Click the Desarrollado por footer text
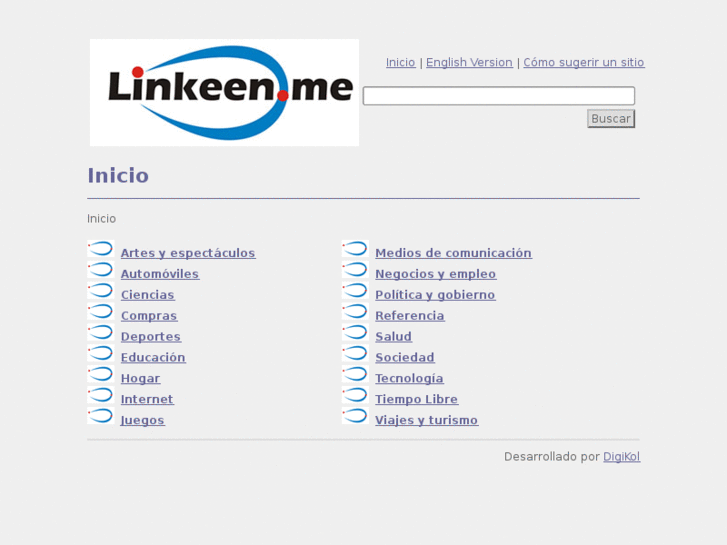The width and height of the screenshot is (727, 545). click(x=552, y=457)
